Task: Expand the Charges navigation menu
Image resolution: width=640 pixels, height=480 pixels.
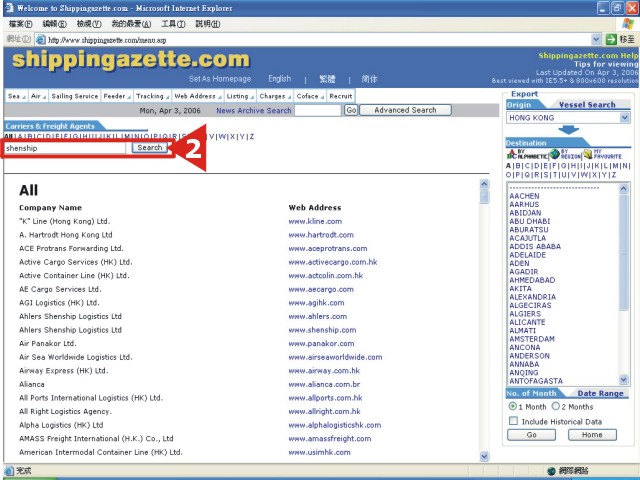Action: pos(275,96)
